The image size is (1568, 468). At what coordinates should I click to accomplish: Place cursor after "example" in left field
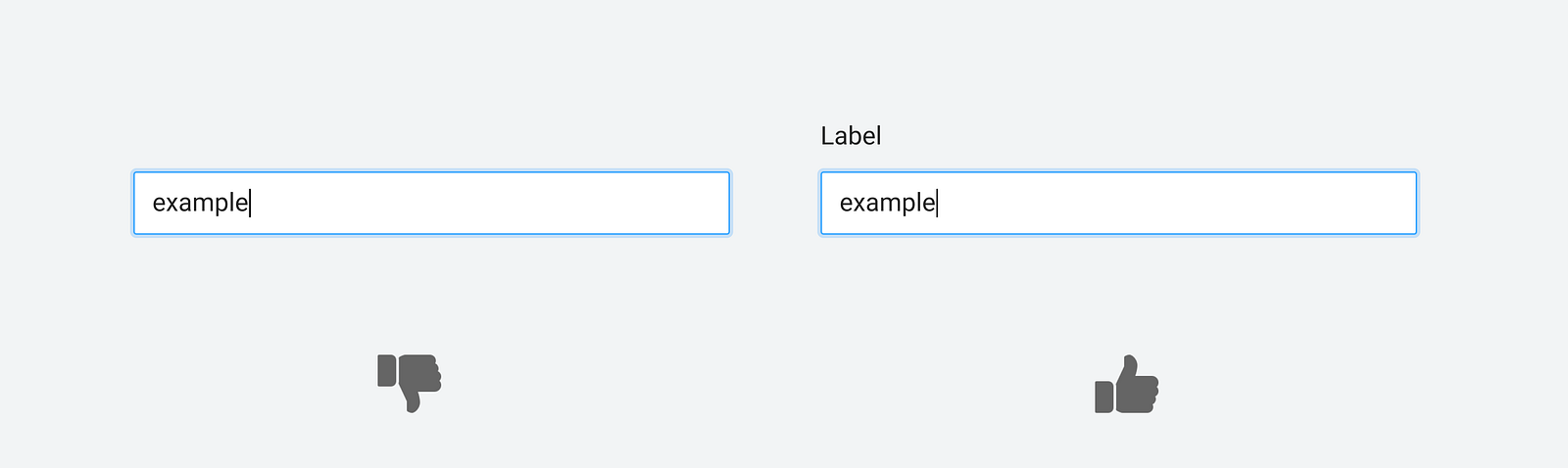250,204
